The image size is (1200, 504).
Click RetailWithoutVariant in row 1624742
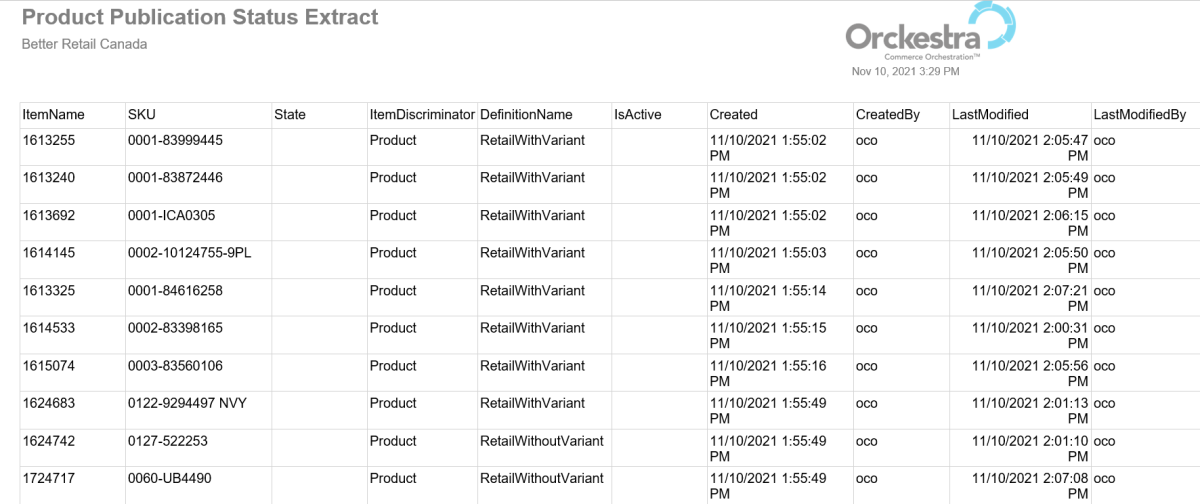542,441
